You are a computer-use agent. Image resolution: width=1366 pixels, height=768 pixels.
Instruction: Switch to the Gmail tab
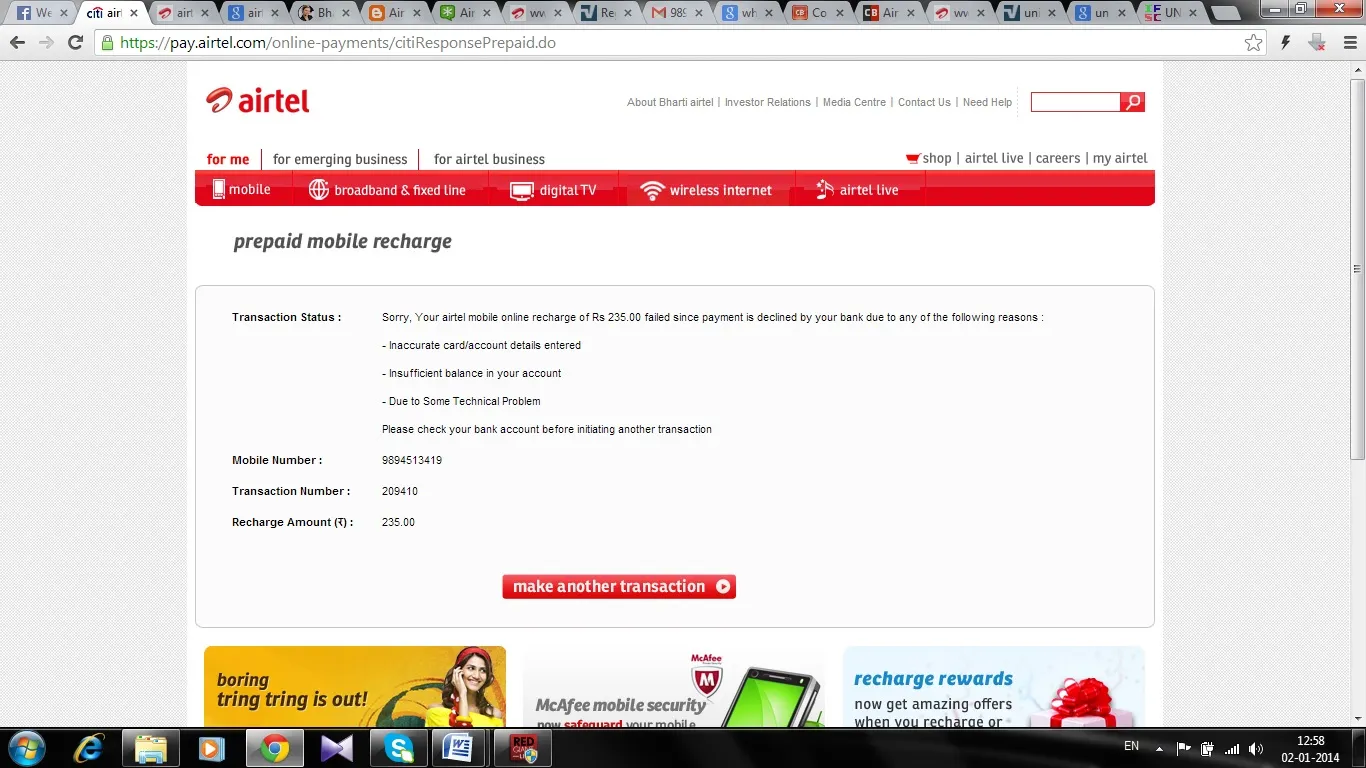click(675, 13)
